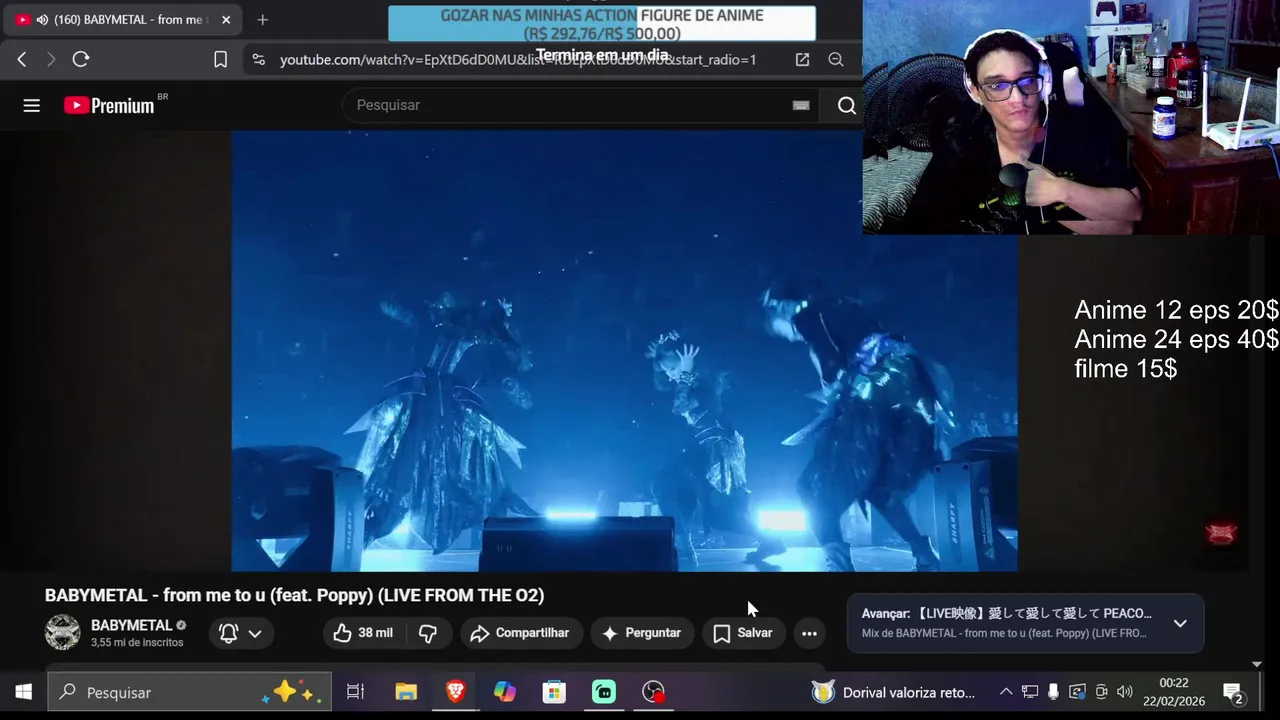
Task: Open the teal app icon next to Microsoft Store
Action: (x=604, y=692)
